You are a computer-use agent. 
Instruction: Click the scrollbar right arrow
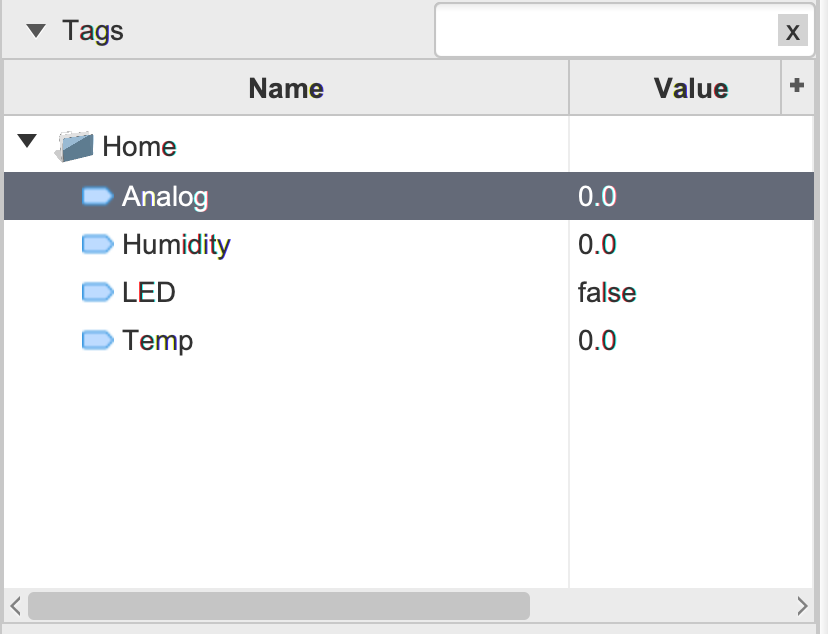click(x=802, y=605)
